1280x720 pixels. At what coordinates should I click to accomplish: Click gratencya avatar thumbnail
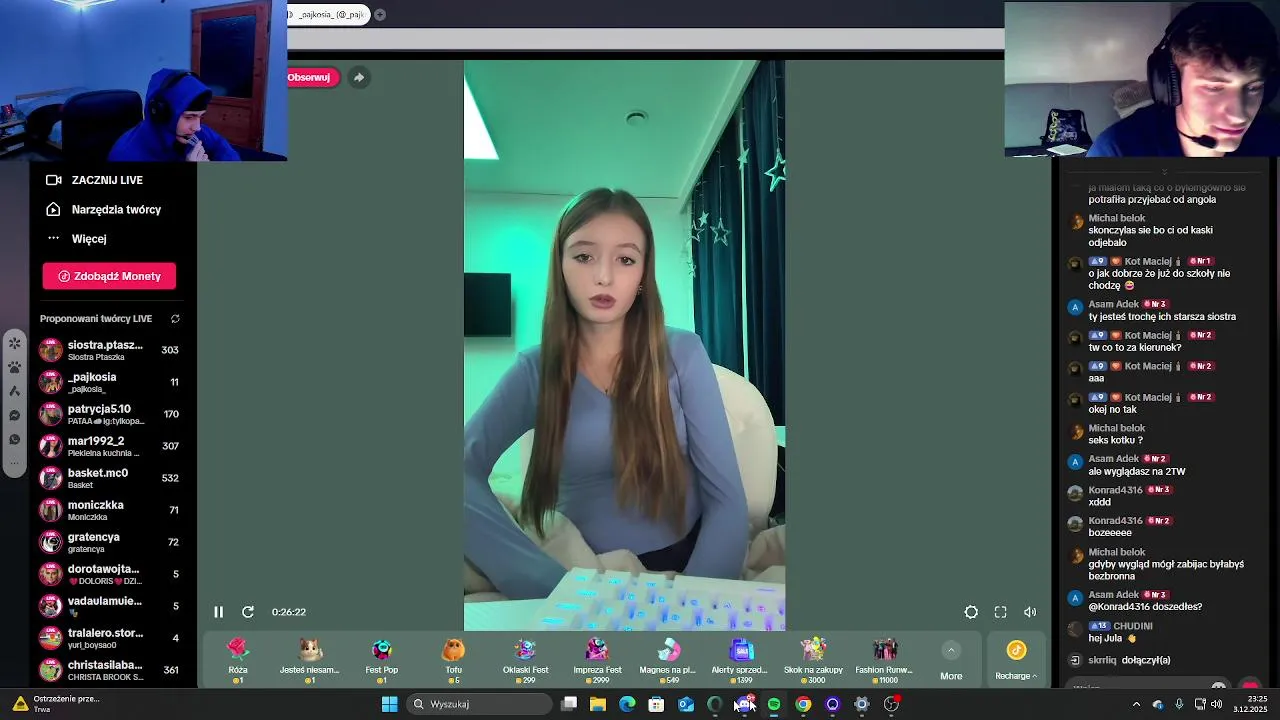(50, 542)
